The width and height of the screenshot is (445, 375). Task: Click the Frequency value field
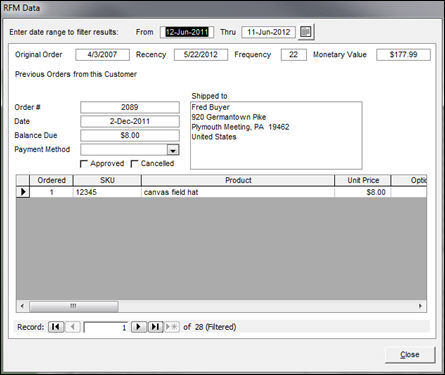tap(294, 55)
